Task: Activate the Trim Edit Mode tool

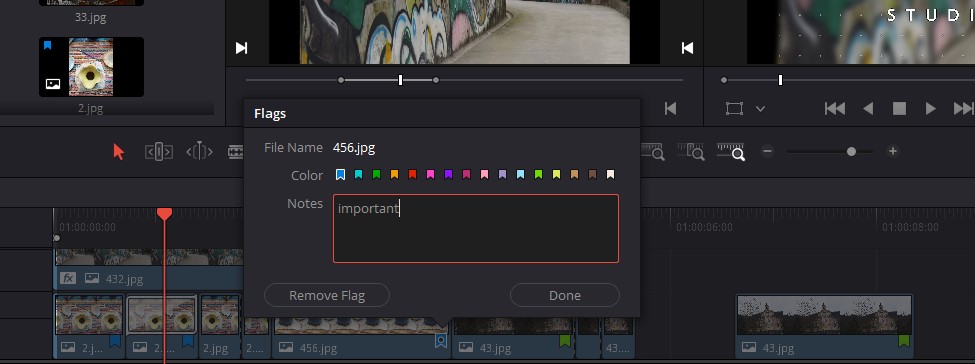Action: tap(159, 151)
